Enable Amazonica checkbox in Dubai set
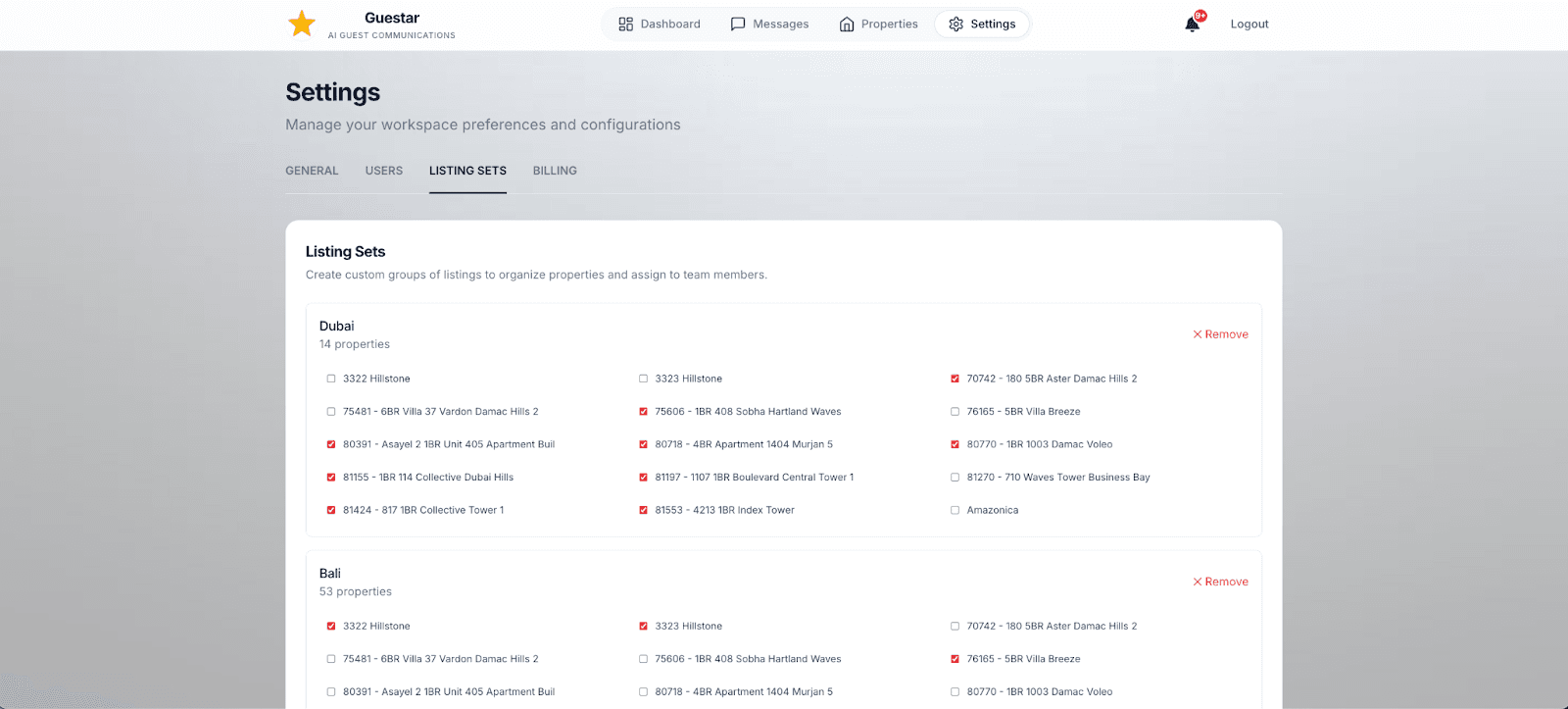Viewport: 1568px width, 709px height. tap(955, 510)
